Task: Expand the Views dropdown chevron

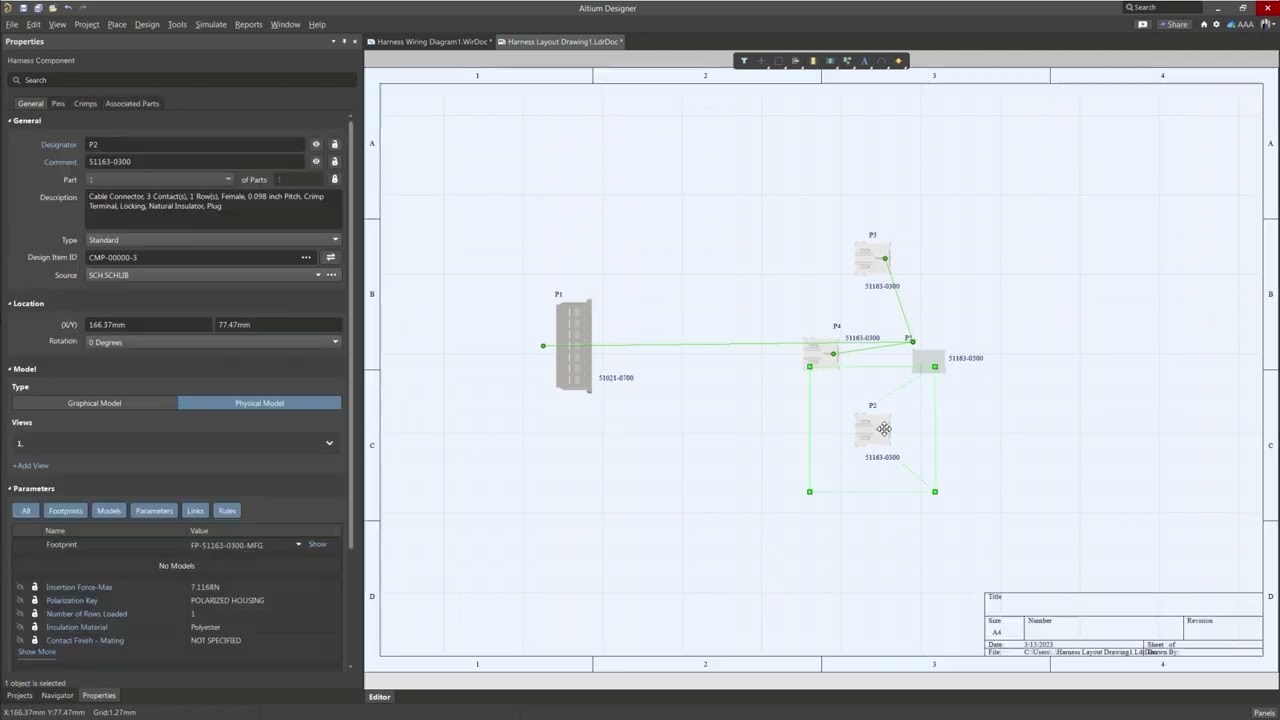Action: point(329,443)
